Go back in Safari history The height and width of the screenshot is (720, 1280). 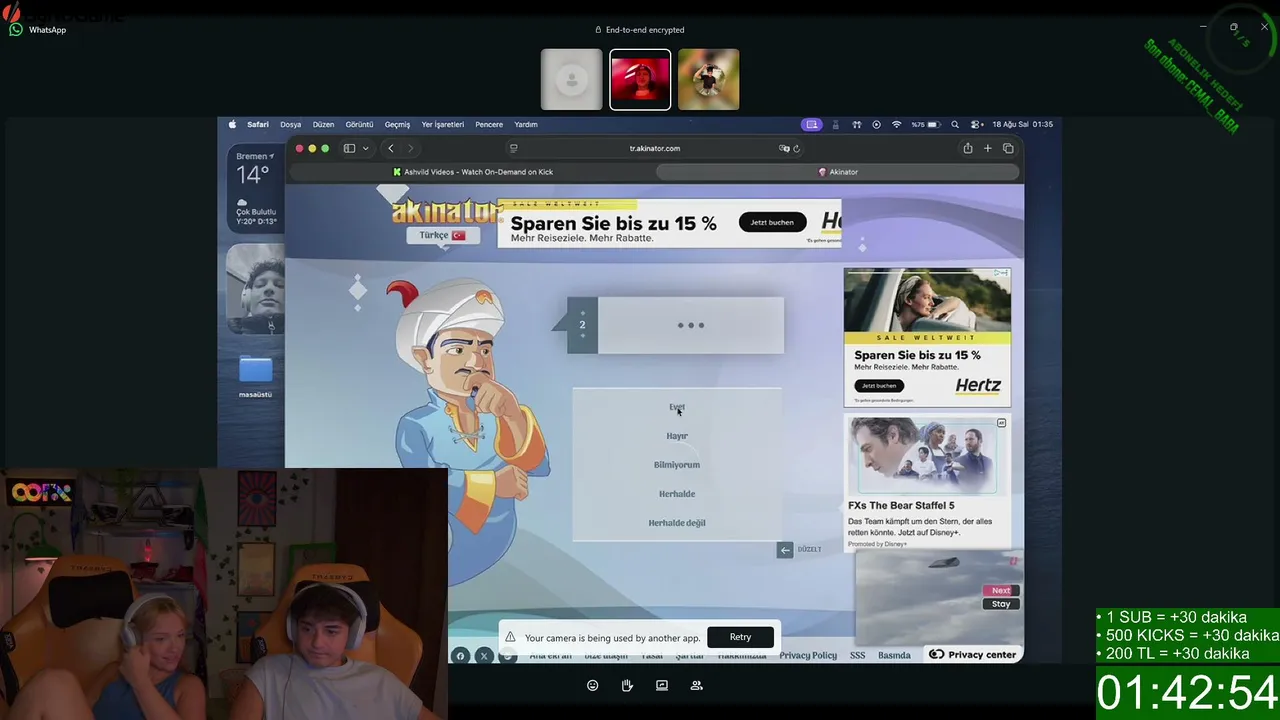coord(391,148)
